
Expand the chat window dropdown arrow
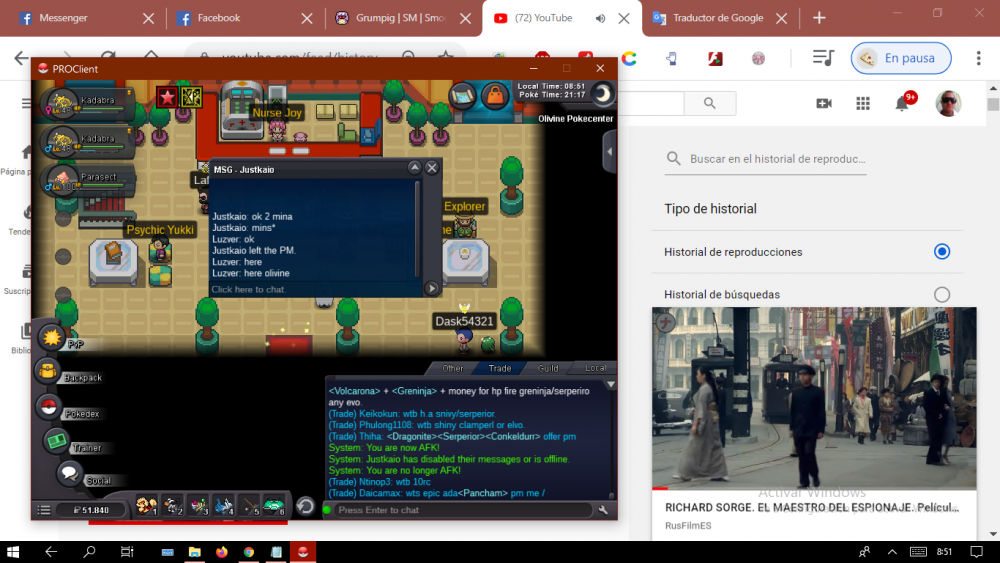click(611, 383)
